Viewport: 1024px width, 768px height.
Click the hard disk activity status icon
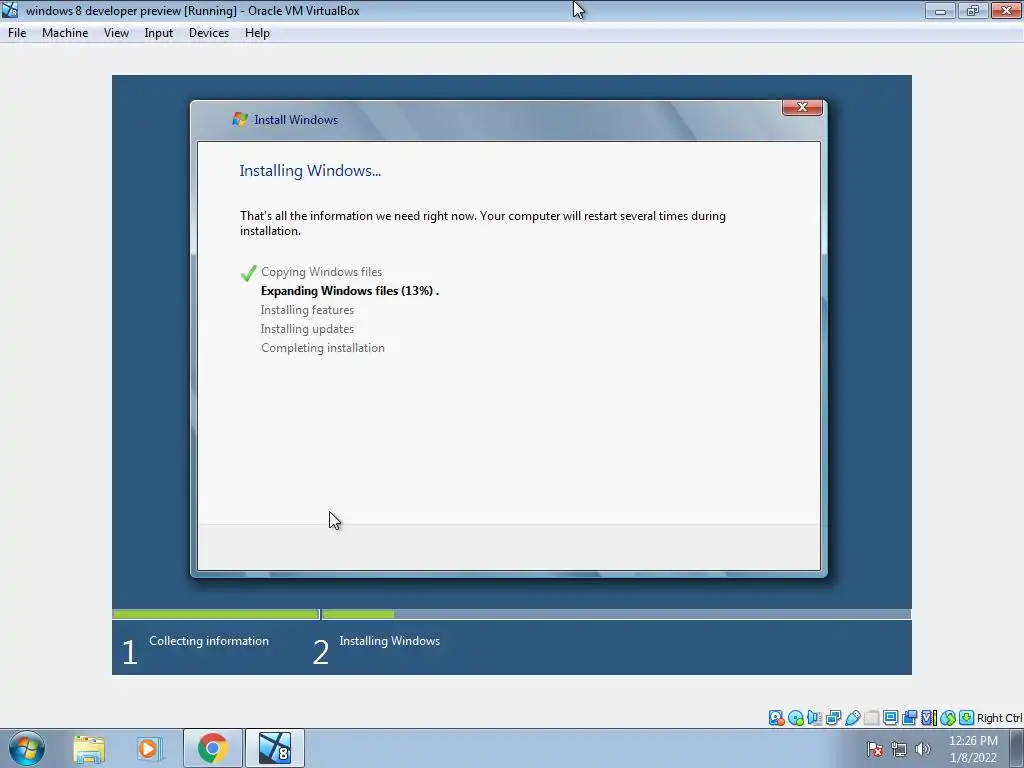point(776,718)
